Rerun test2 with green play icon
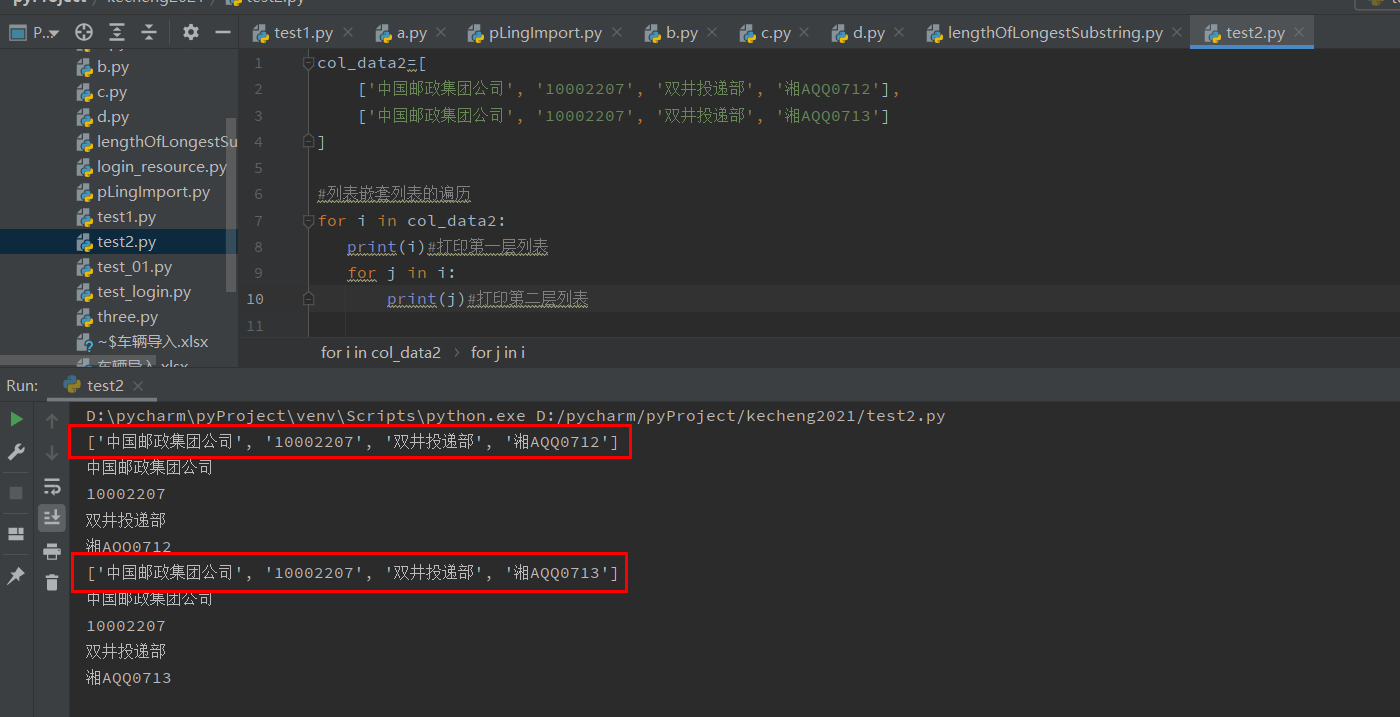This screenshot has width=1400, height=717. coord(16,419)
